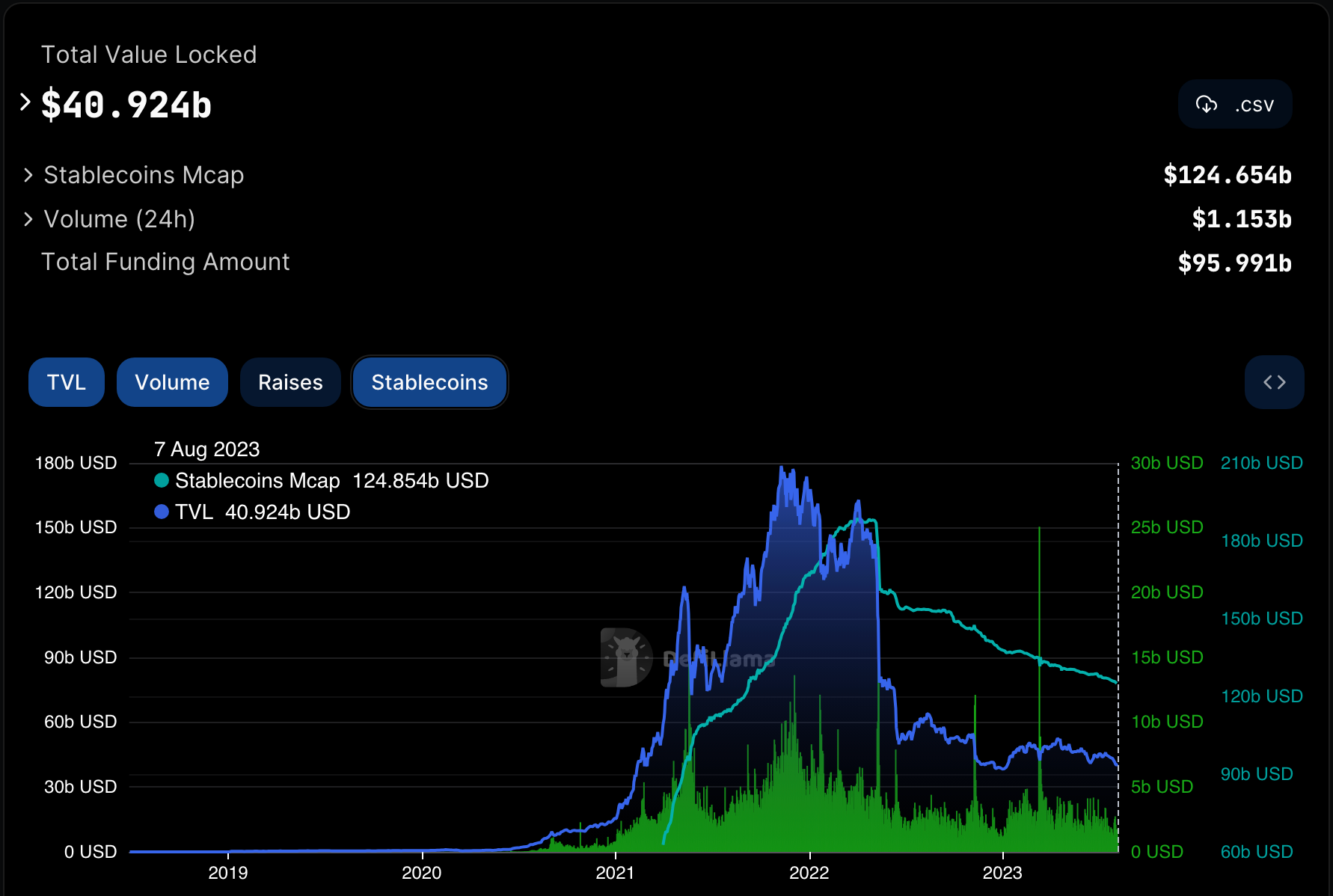The image size is (1333, 896).
Task: Expand the Volume (24h) row
Action: point(28,219)
